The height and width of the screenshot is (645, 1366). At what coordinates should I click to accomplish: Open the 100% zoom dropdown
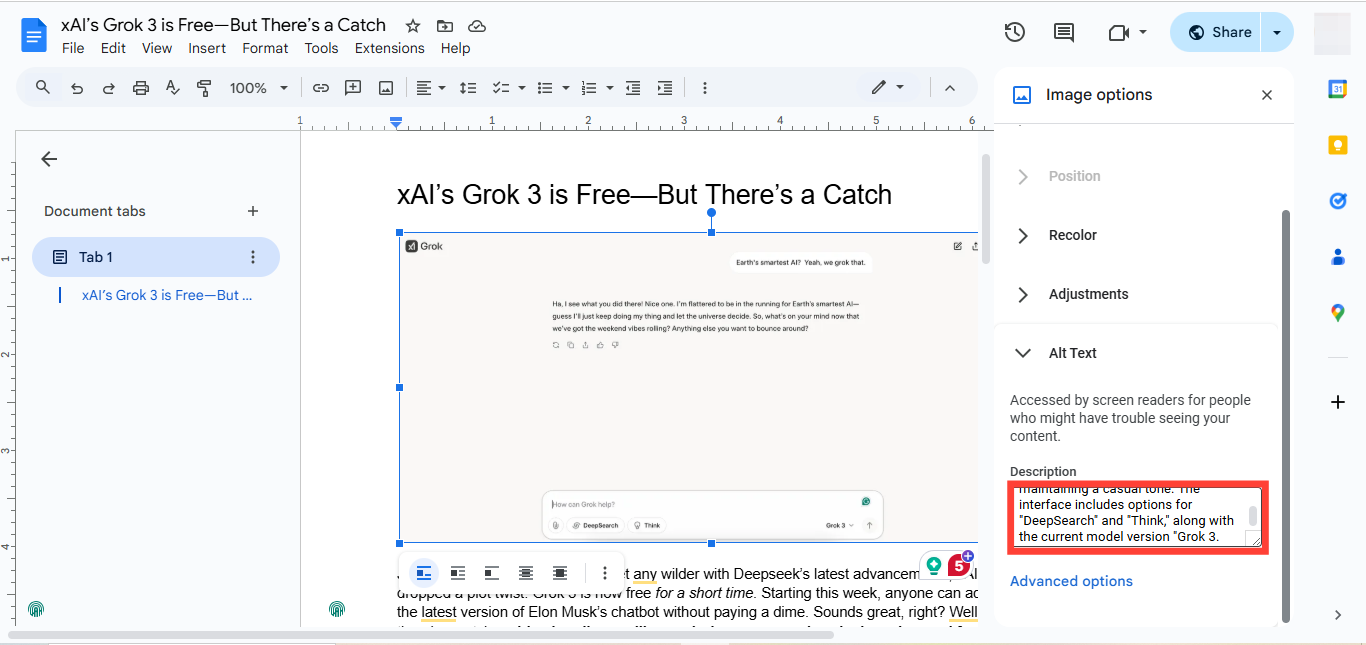[x=259, y=88]
